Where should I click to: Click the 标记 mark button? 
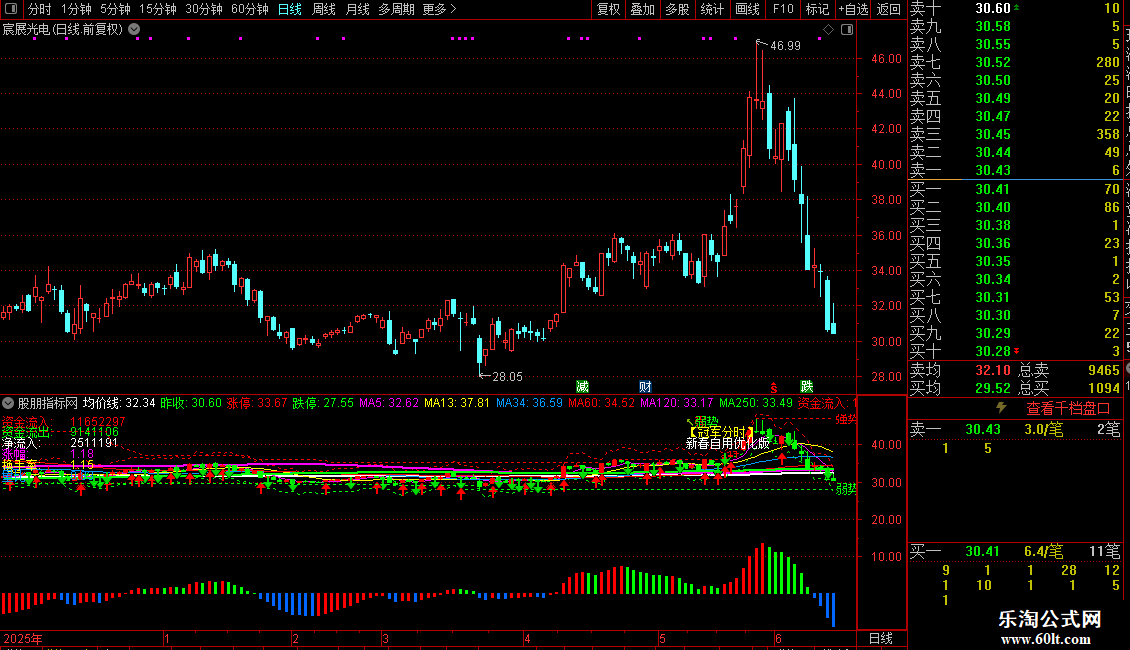817,9
